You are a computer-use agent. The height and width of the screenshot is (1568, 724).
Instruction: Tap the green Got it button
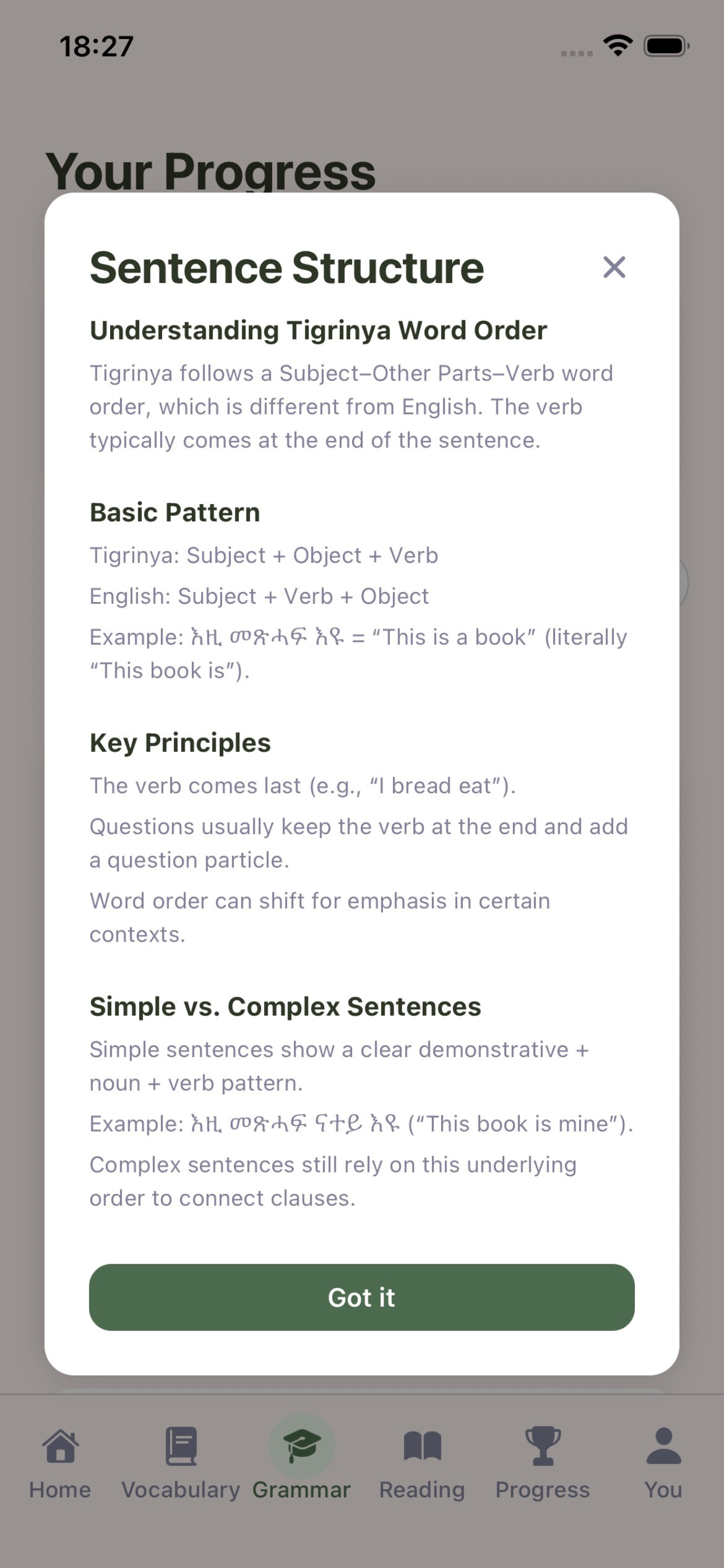(362, 1297)
